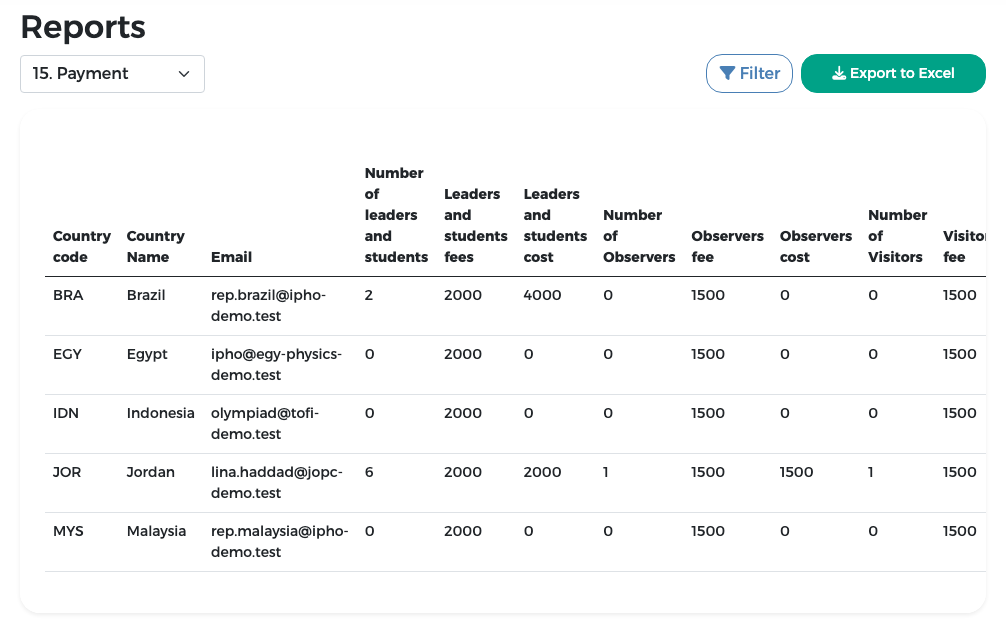Click the Reports page heading

[x=83, y=28]
